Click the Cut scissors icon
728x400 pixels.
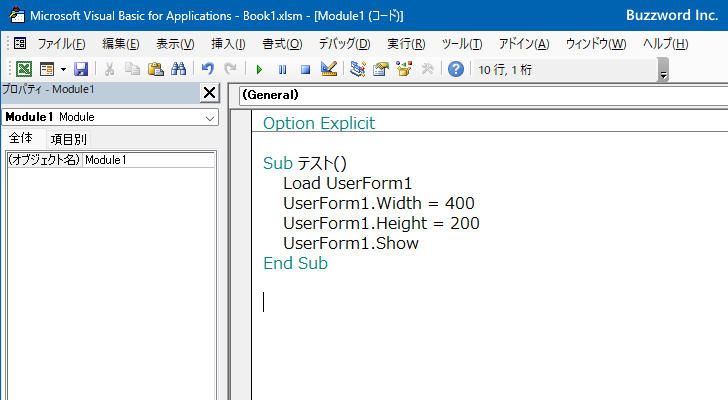[110, 69]
